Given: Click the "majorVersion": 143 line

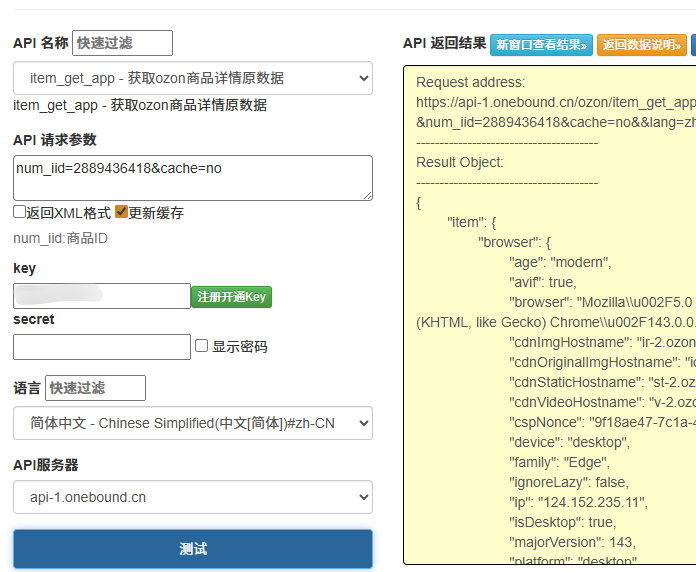Looking at the screenshot, I should [x=573, y=542].
